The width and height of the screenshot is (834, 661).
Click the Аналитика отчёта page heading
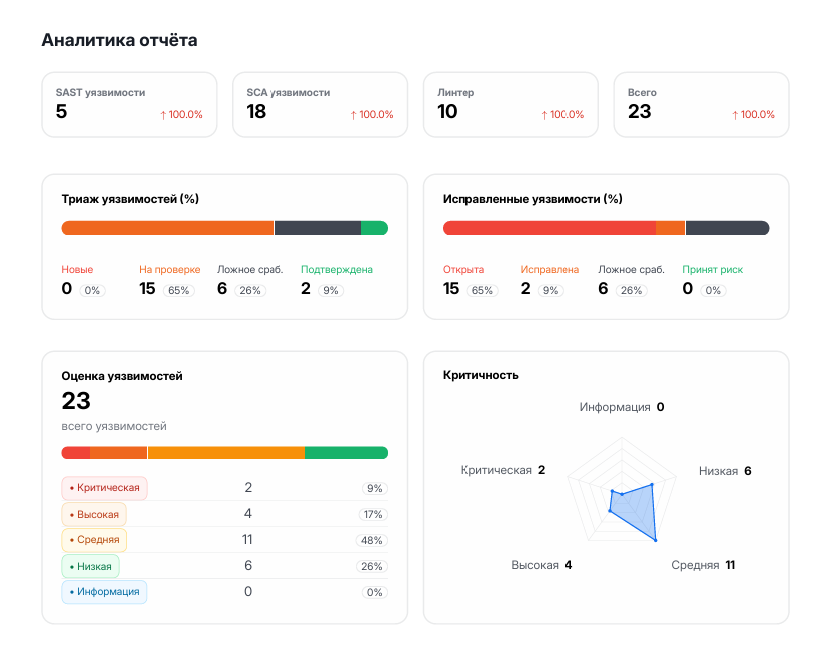coord(119,40)
